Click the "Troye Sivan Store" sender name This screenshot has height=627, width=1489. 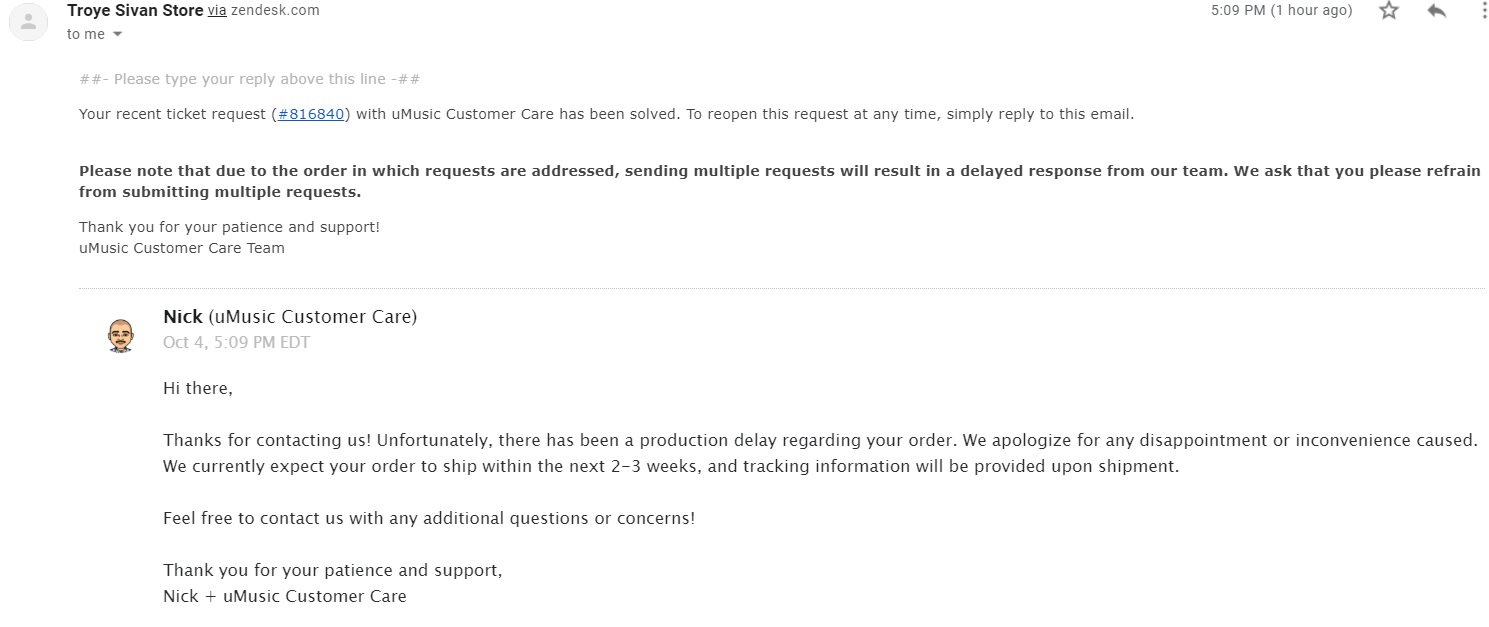pyautogui.click(x=135, y=10)
